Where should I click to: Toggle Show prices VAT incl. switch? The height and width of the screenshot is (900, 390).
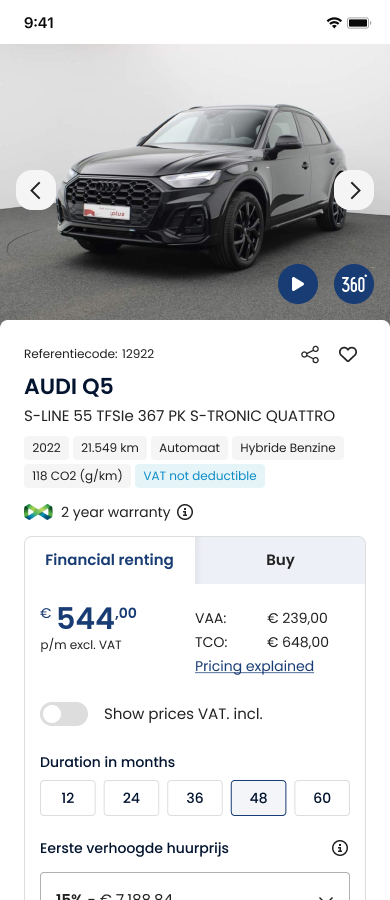click(64, 714)
